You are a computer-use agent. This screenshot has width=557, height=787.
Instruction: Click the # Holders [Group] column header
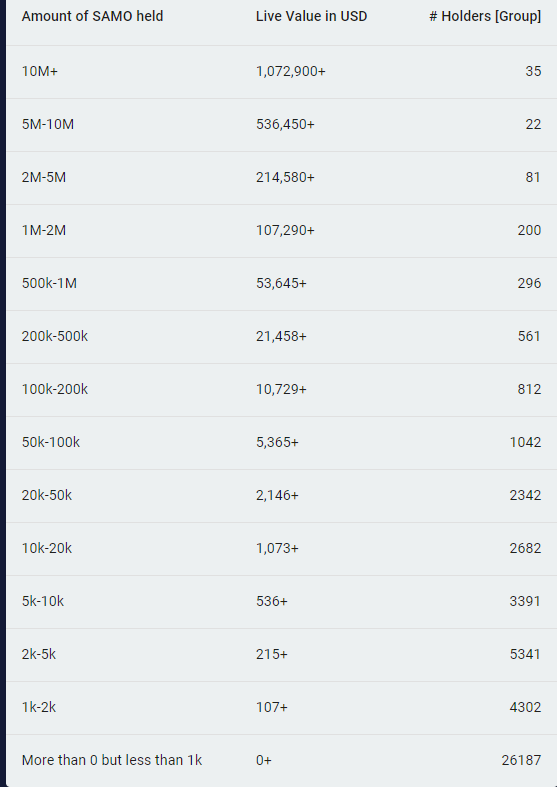click(485, 16)
